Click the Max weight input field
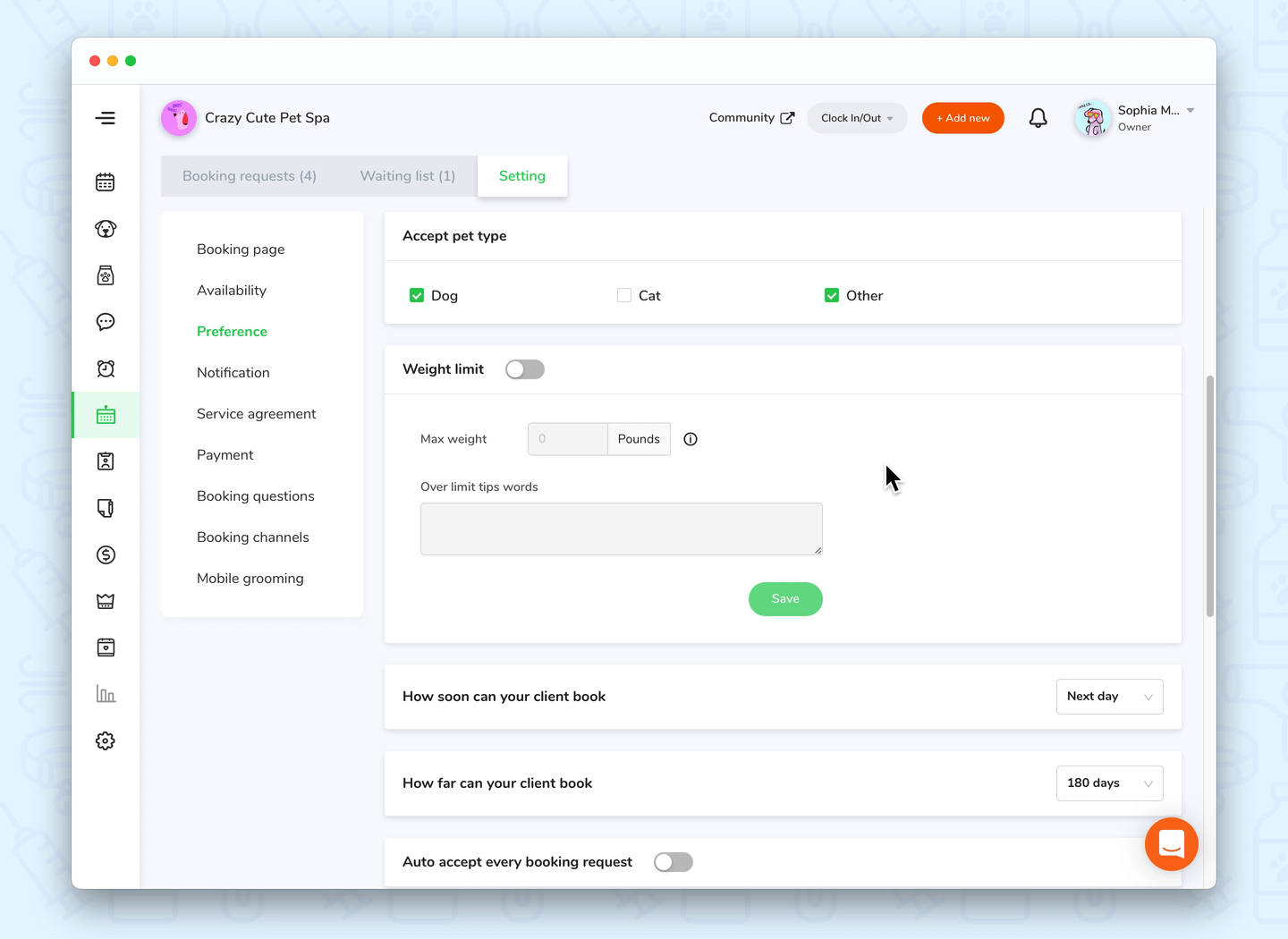 [568, 439]
